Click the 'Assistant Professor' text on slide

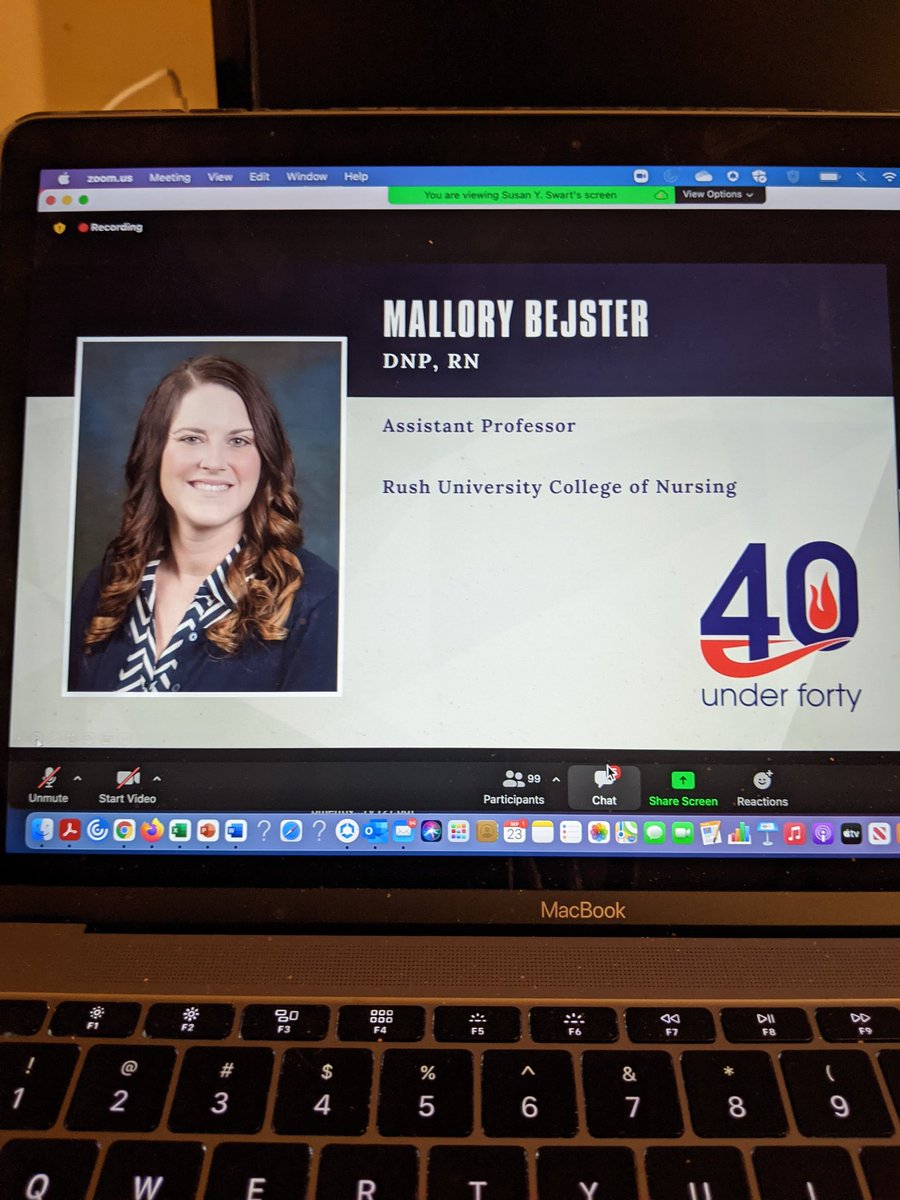tap(479, 425)
